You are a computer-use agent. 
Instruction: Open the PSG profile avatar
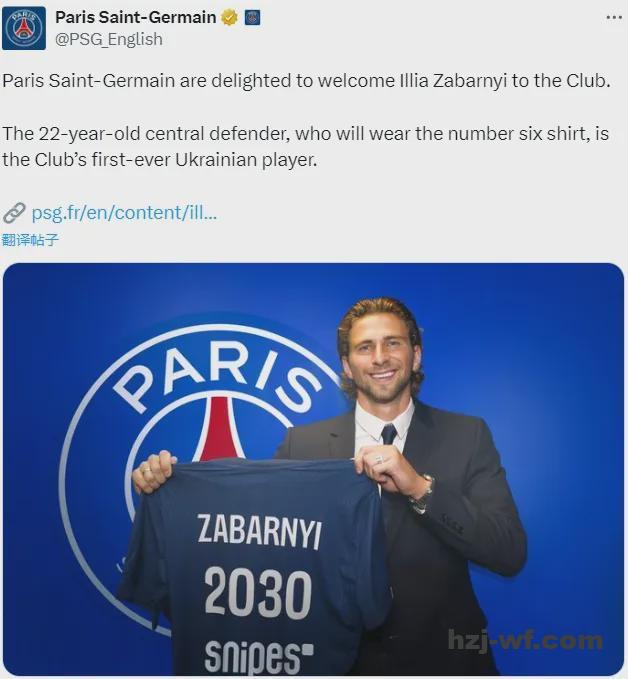24,28
